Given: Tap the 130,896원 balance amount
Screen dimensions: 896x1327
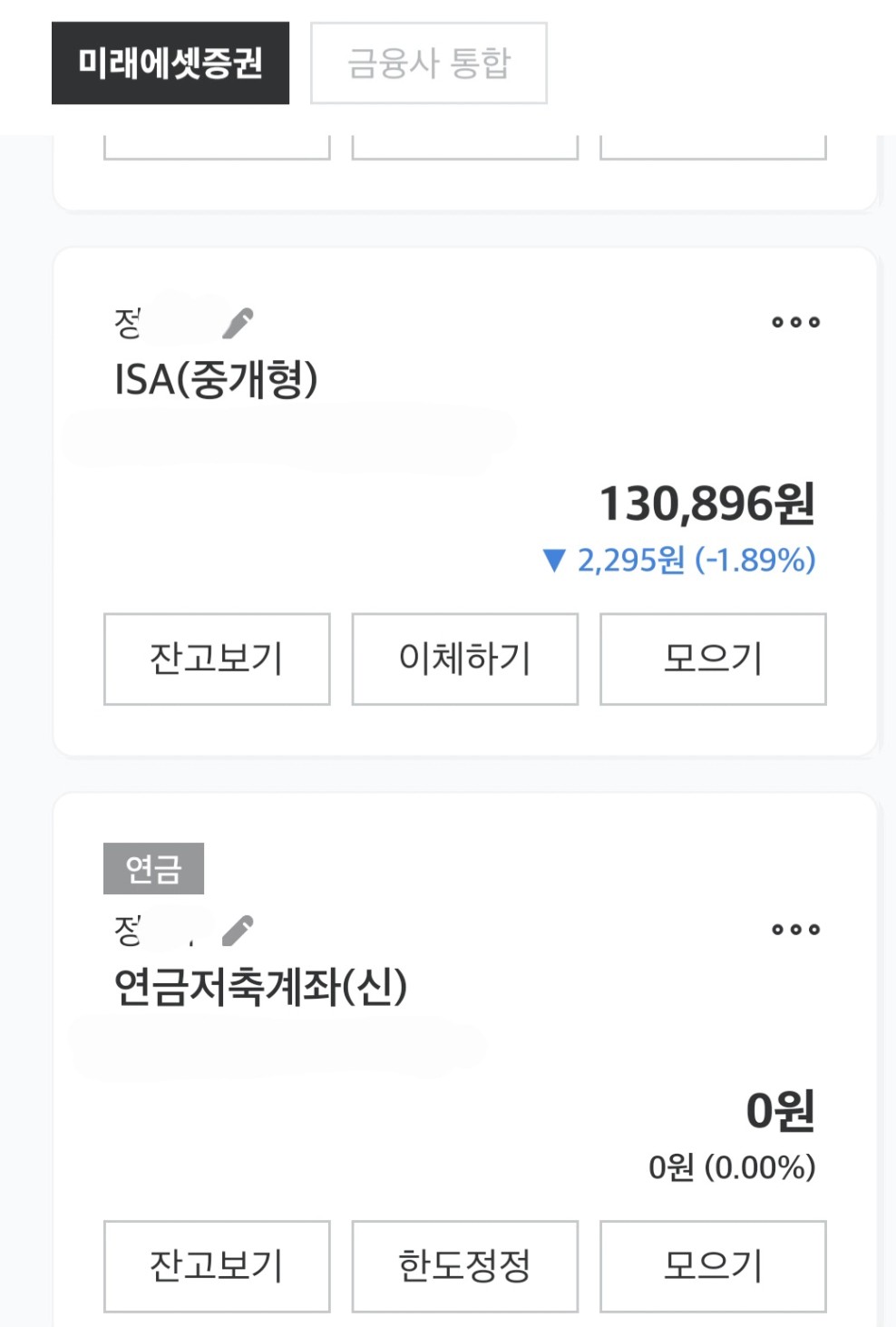Looking at the screenshot, I should 707,503.
